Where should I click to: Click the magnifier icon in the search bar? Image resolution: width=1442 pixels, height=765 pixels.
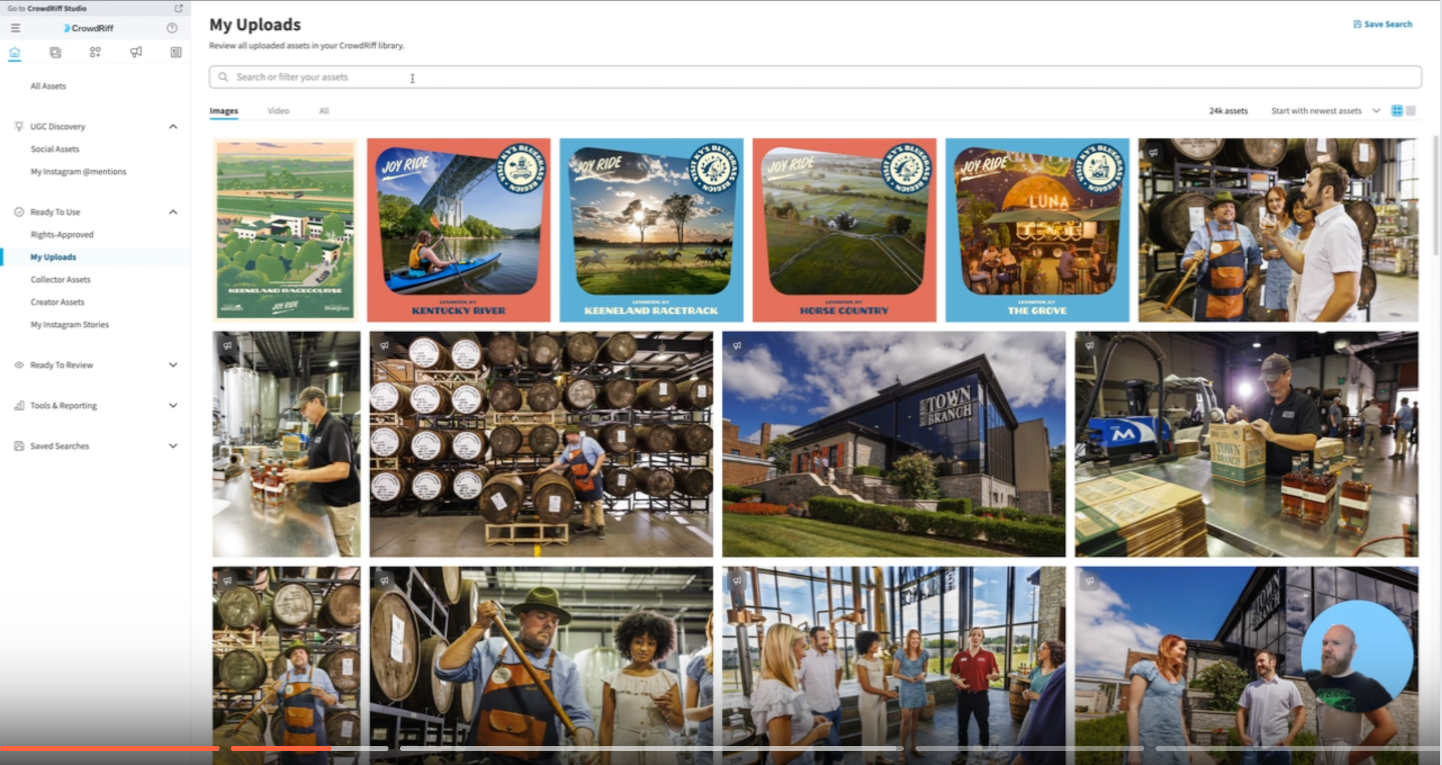click(x=223, y=77)
